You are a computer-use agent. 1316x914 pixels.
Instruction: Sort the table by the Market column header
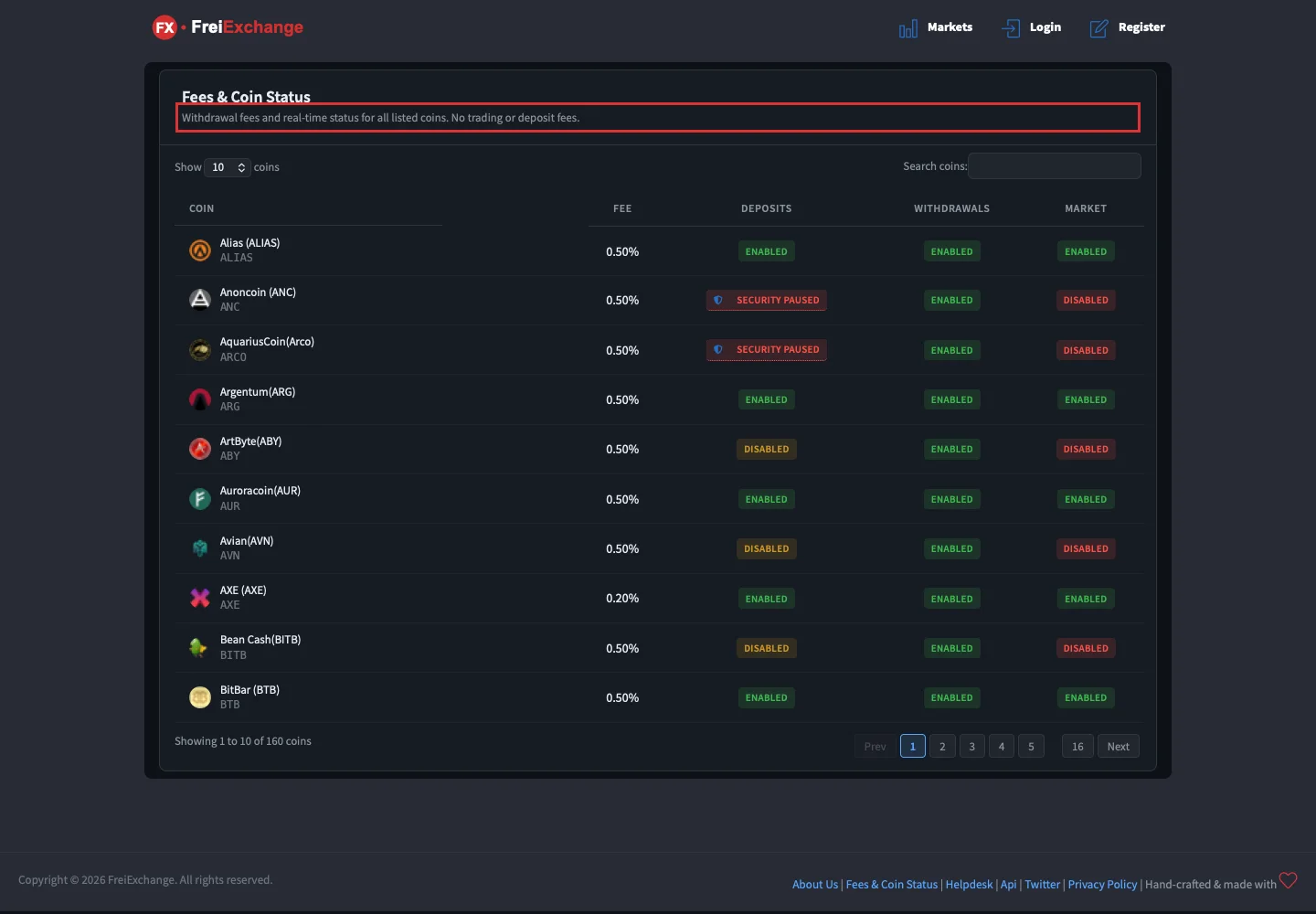(x=1086, y=208)
